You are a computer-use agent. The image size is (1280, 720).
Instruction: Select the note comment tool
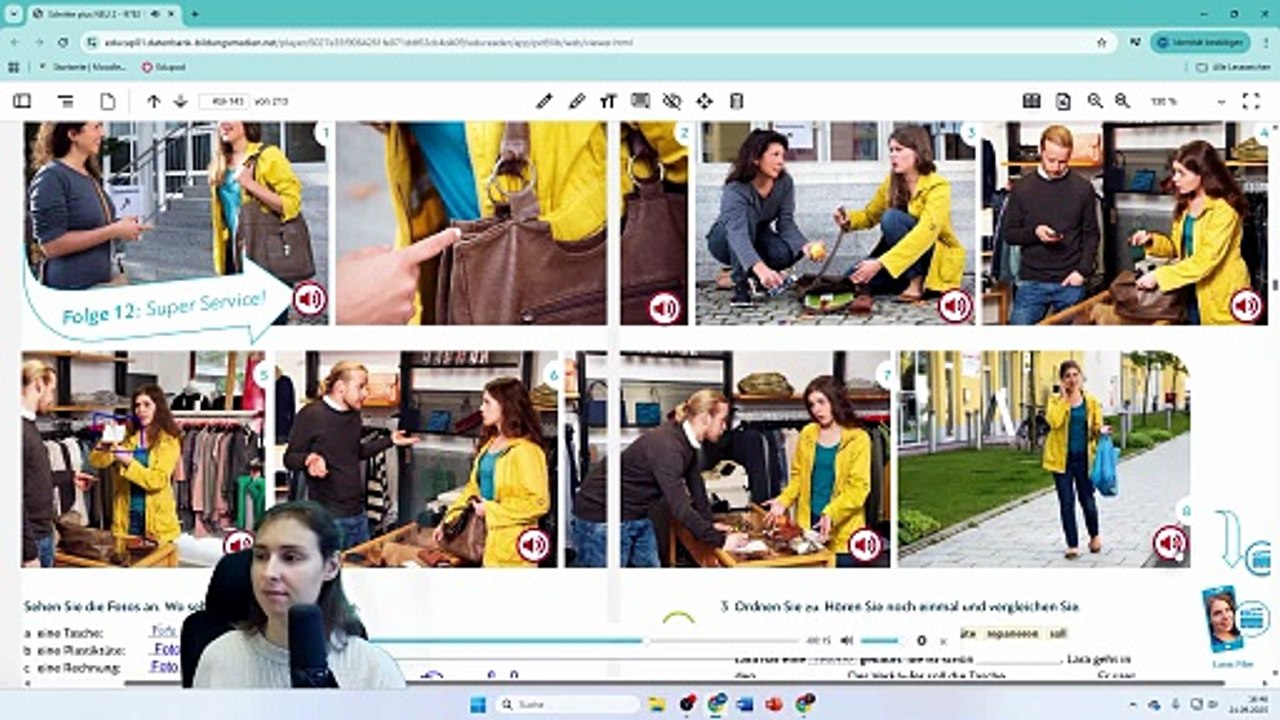(x=641, y=101)
